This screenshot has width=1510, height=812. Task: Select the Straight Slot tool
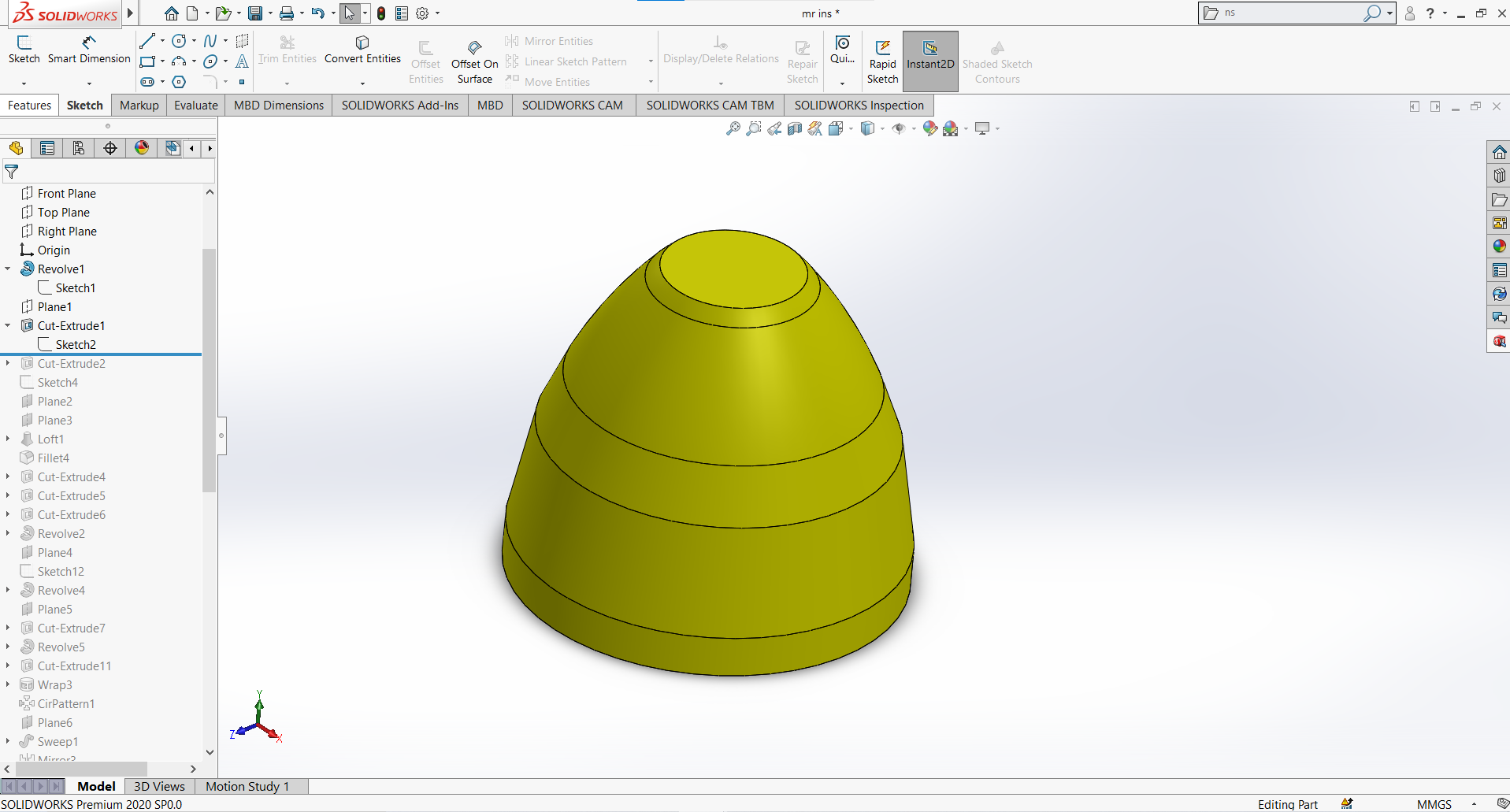pos(147,82)
